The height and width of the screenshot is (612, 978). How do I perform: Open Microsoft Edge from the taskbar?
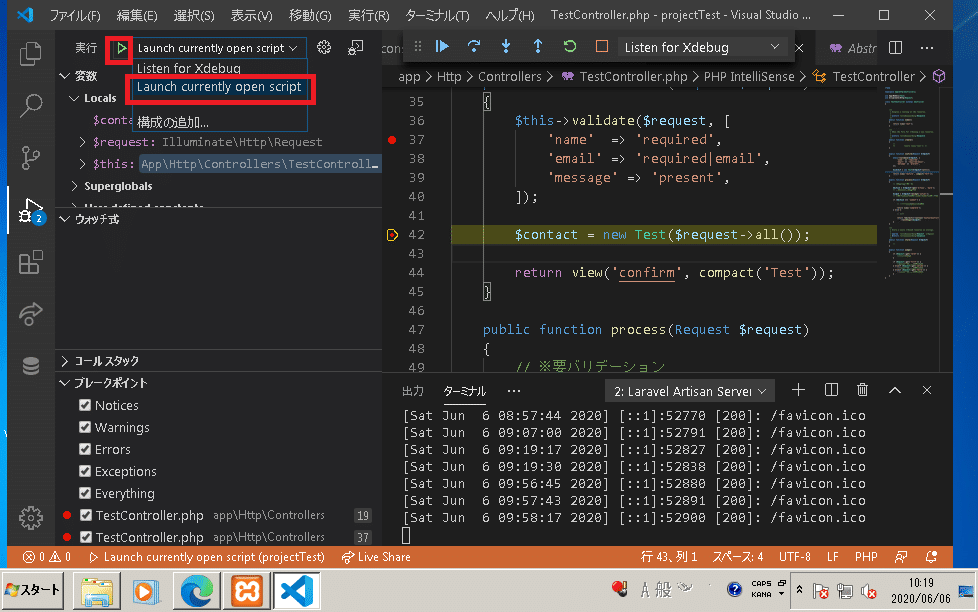pyautogui.click(x=197, y=591)
